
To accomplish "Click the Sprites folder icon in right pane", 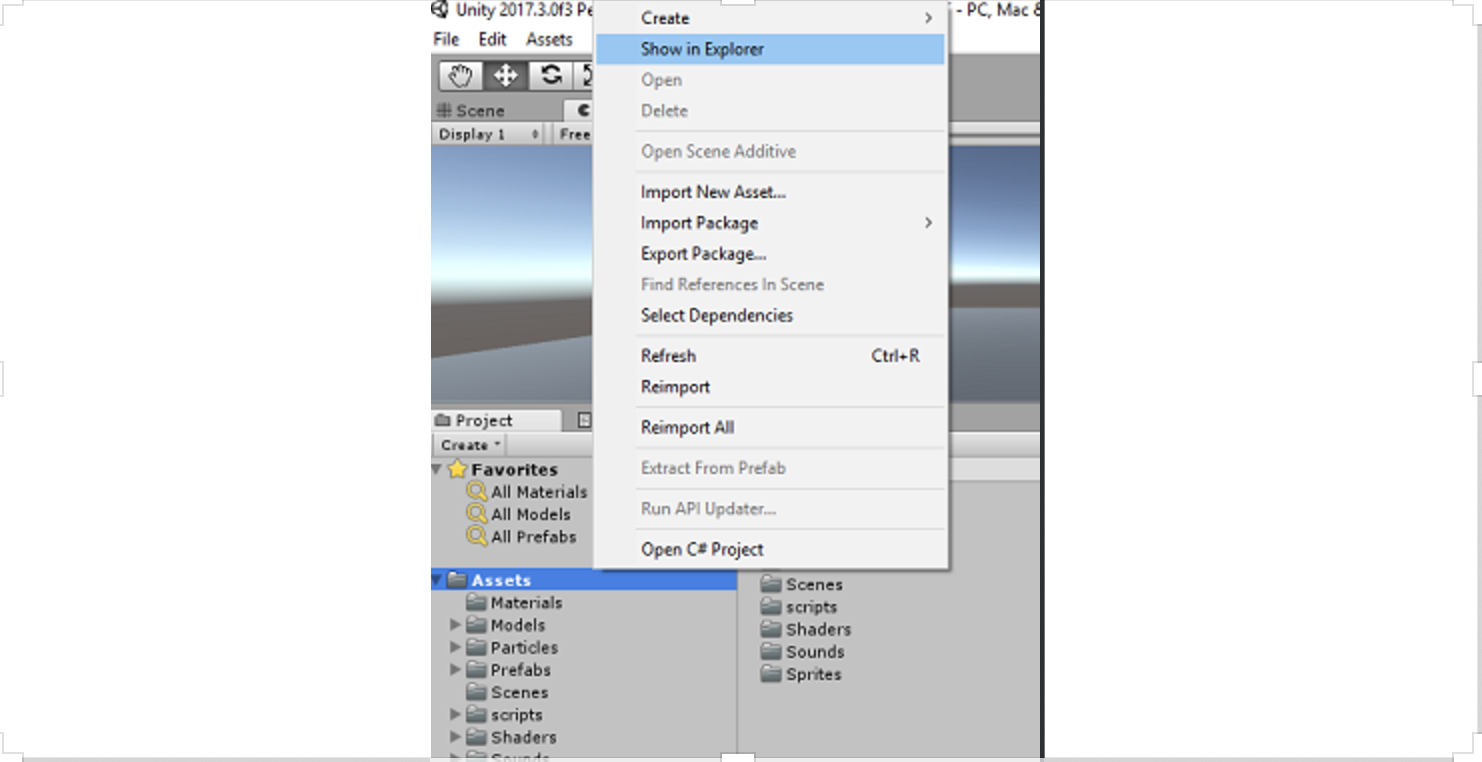I will pos(770,674).
